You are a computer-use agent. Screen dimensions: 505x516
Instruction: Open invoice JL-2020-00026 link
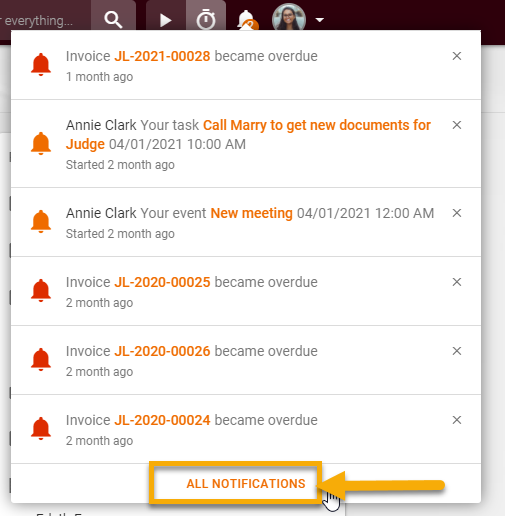pyautogui.click(x=162, y=351)
